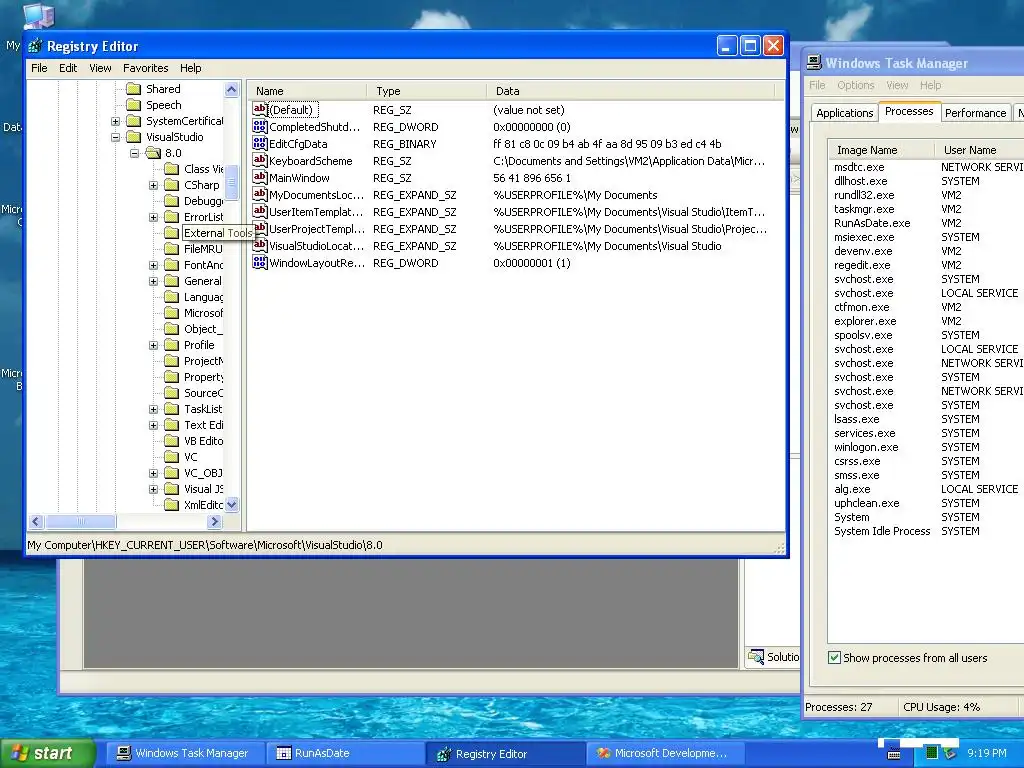
Task: Open the Registry Editor File menu
Action: [x=39, y=68]
